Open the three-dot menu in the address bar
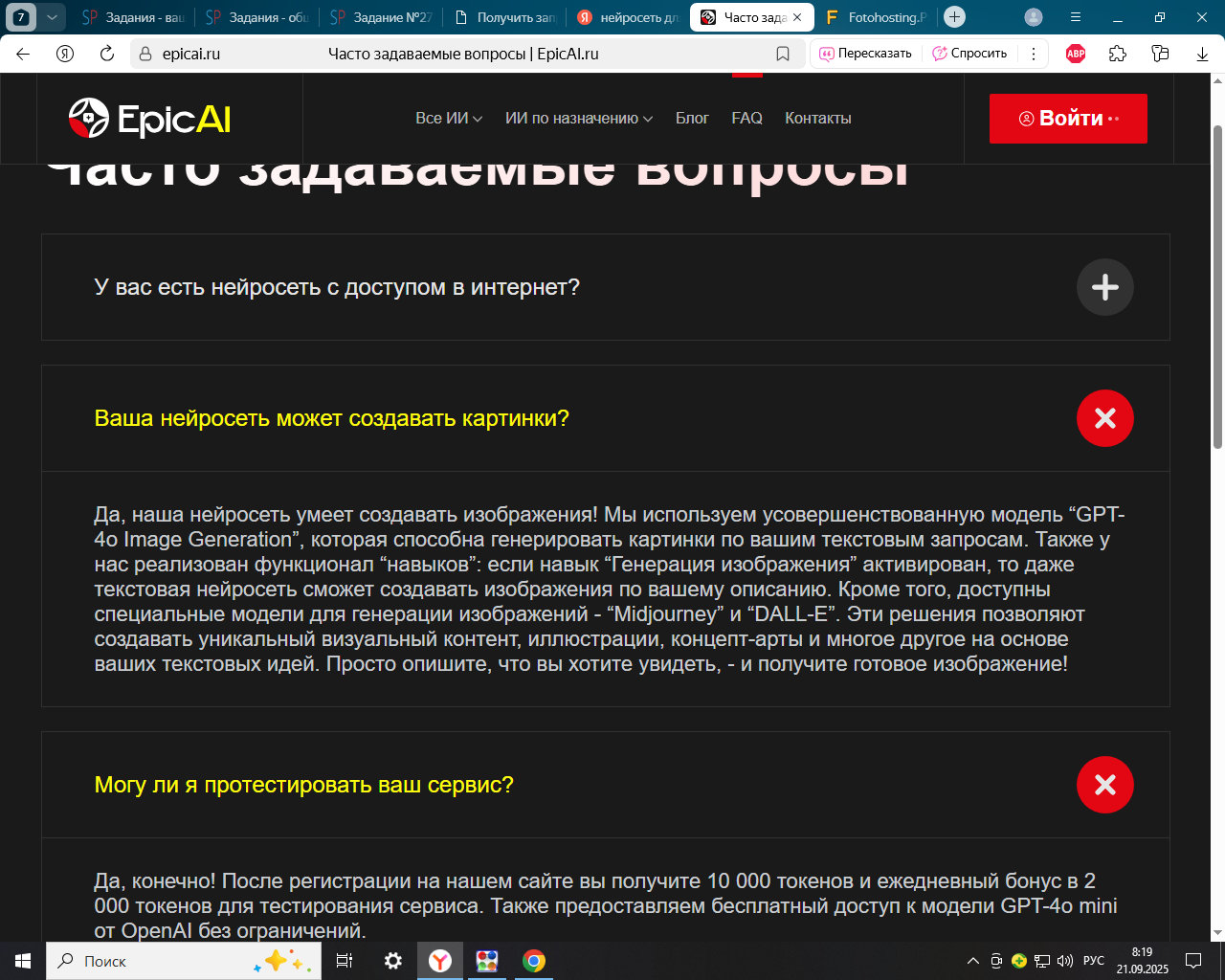 [x=1034, y=54]
